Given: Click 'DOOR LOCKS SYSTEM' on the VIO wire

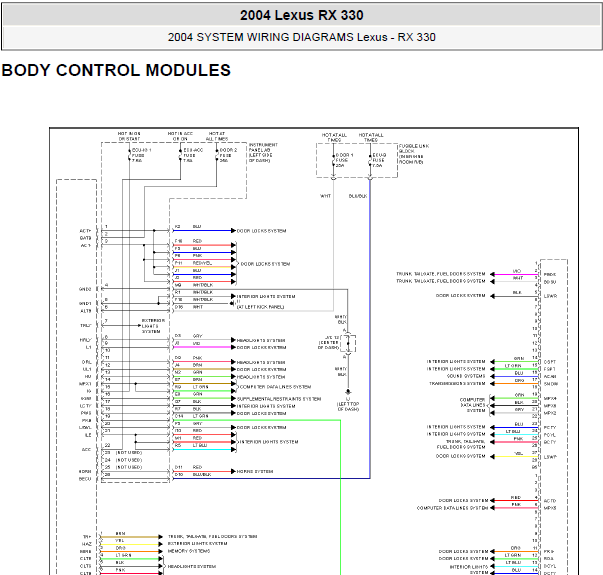Looking at the screenshot, I should [x=262, y=347].
